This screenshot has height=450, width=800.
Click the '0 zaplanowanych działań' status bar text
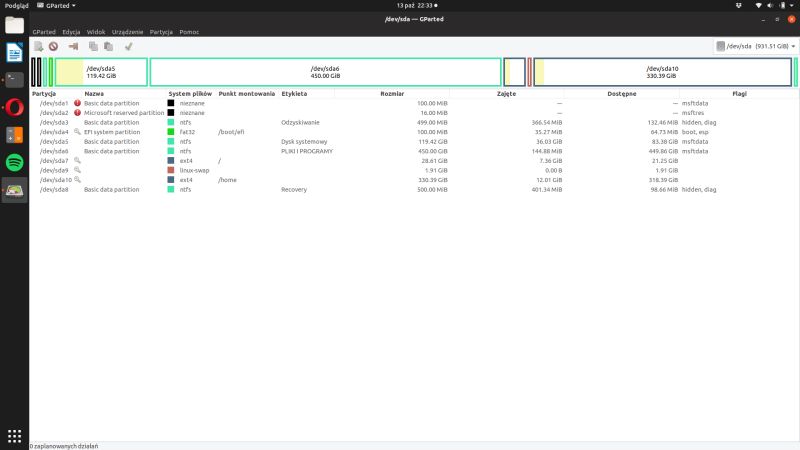click(x=64, y=446)
